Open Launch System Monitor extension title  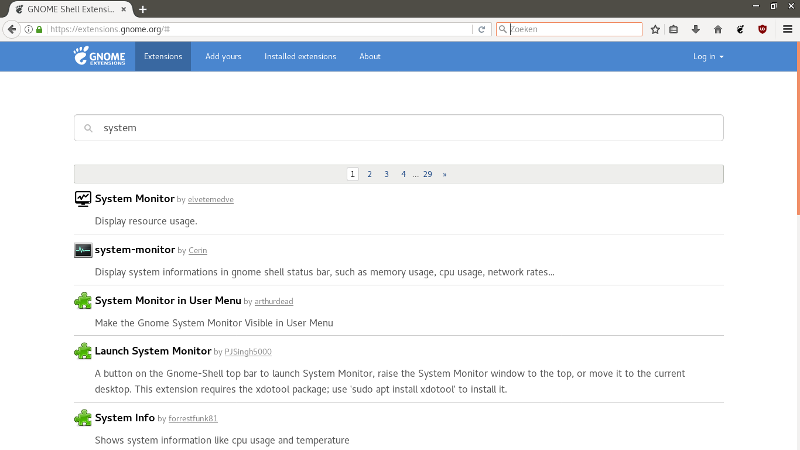[x=153, y=351]
